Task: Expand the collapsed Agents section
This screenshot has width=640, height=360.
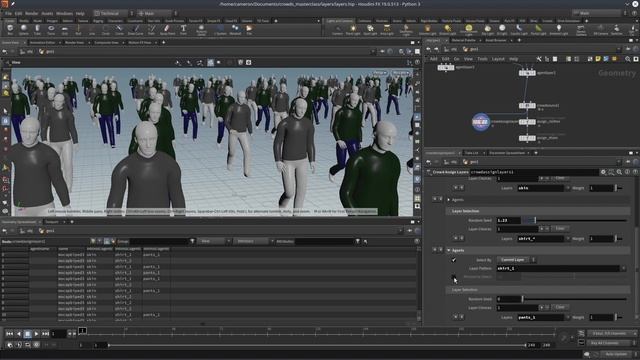Action: (x=449, y=200)
